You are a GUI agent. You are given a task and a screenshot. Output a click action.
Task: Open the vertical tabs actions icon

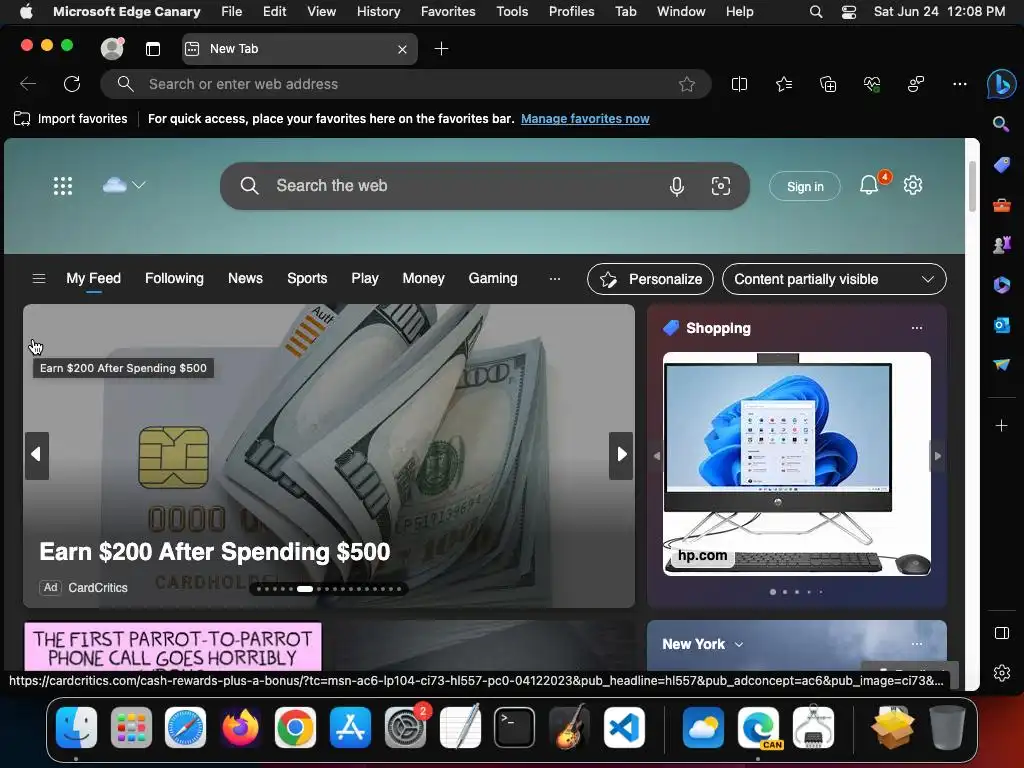tap(153, 49)
